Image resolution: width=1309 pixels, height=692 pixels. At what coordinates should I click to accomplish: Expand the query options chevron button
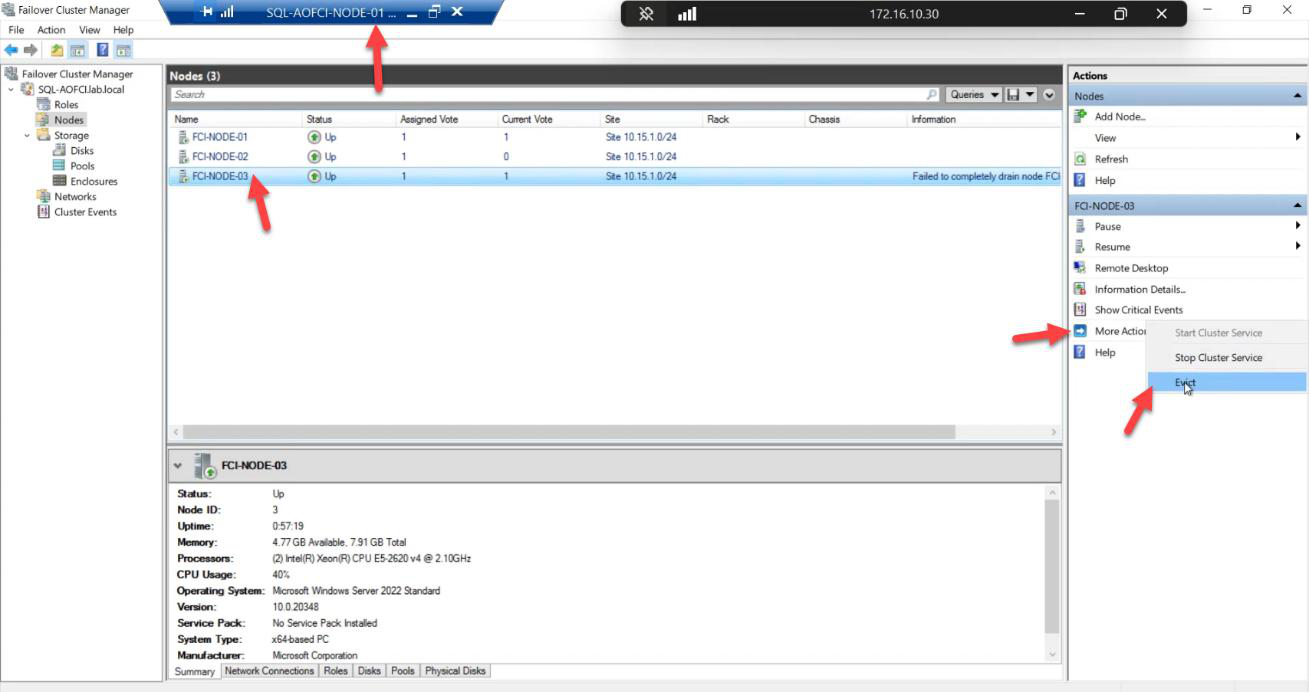[x=1049, y=95]
